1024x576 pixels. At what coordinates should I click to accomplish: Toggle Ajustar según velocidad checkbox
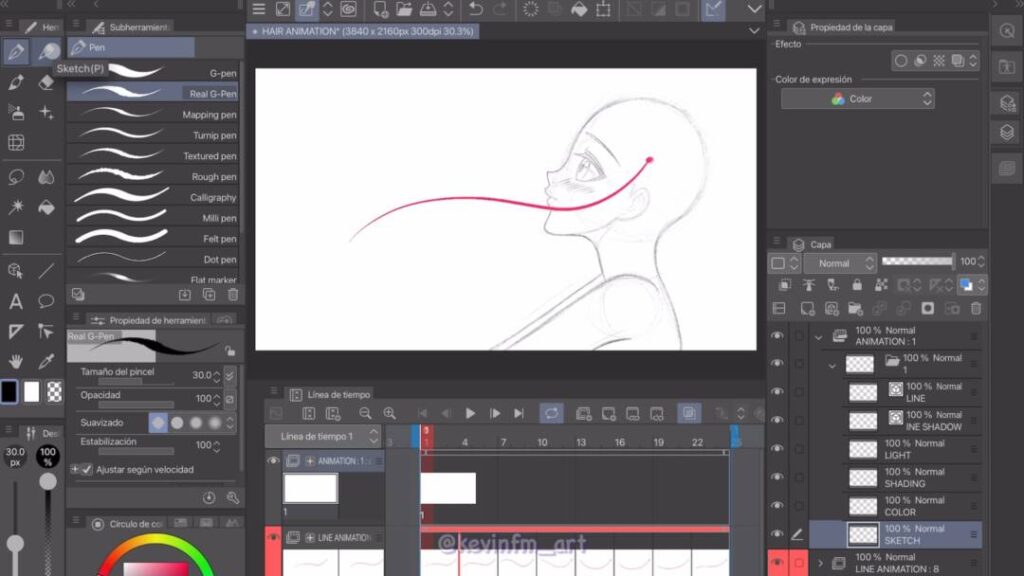(x=87, y=470)
